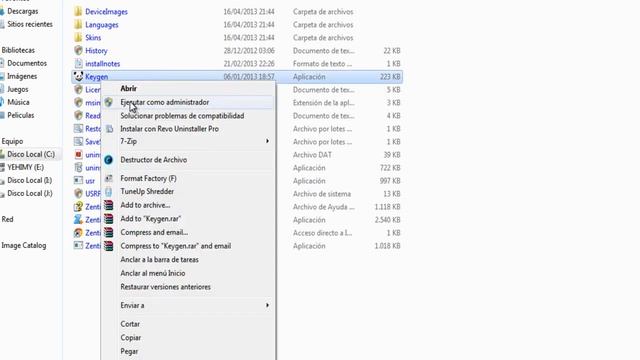The width and height of the screenshot is (640, 360).
Task: Click the icon in 722 KB application row
Action: point(78,168)
